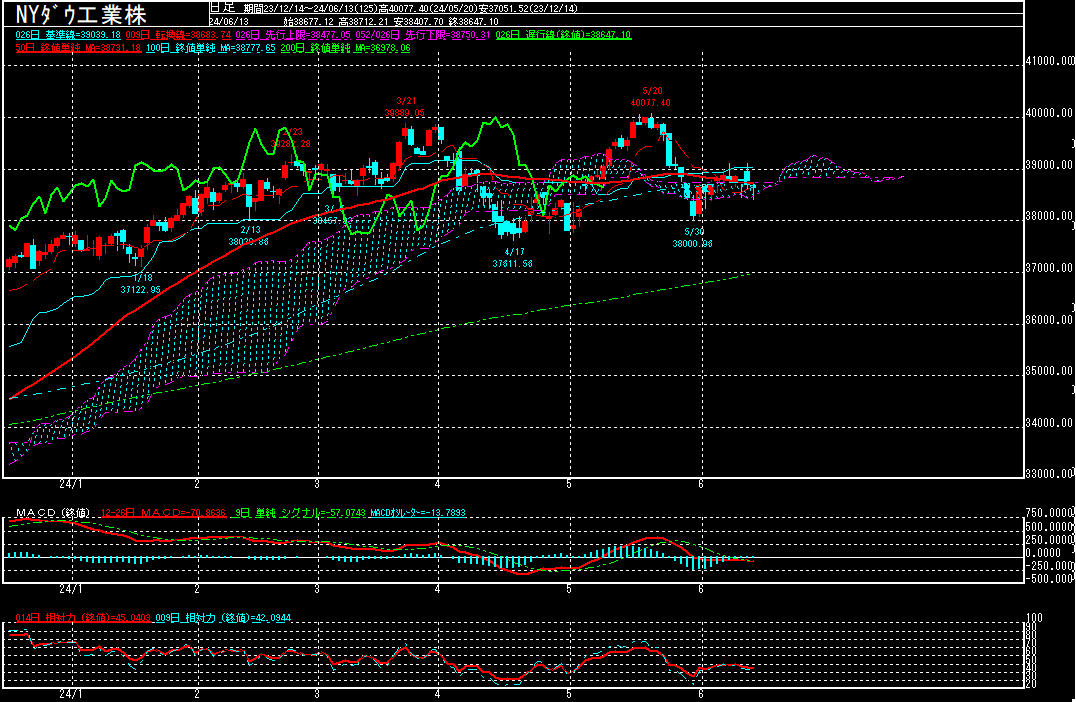Click the 100日 終値単純 MA=38777.65 legend

[211, 48]
